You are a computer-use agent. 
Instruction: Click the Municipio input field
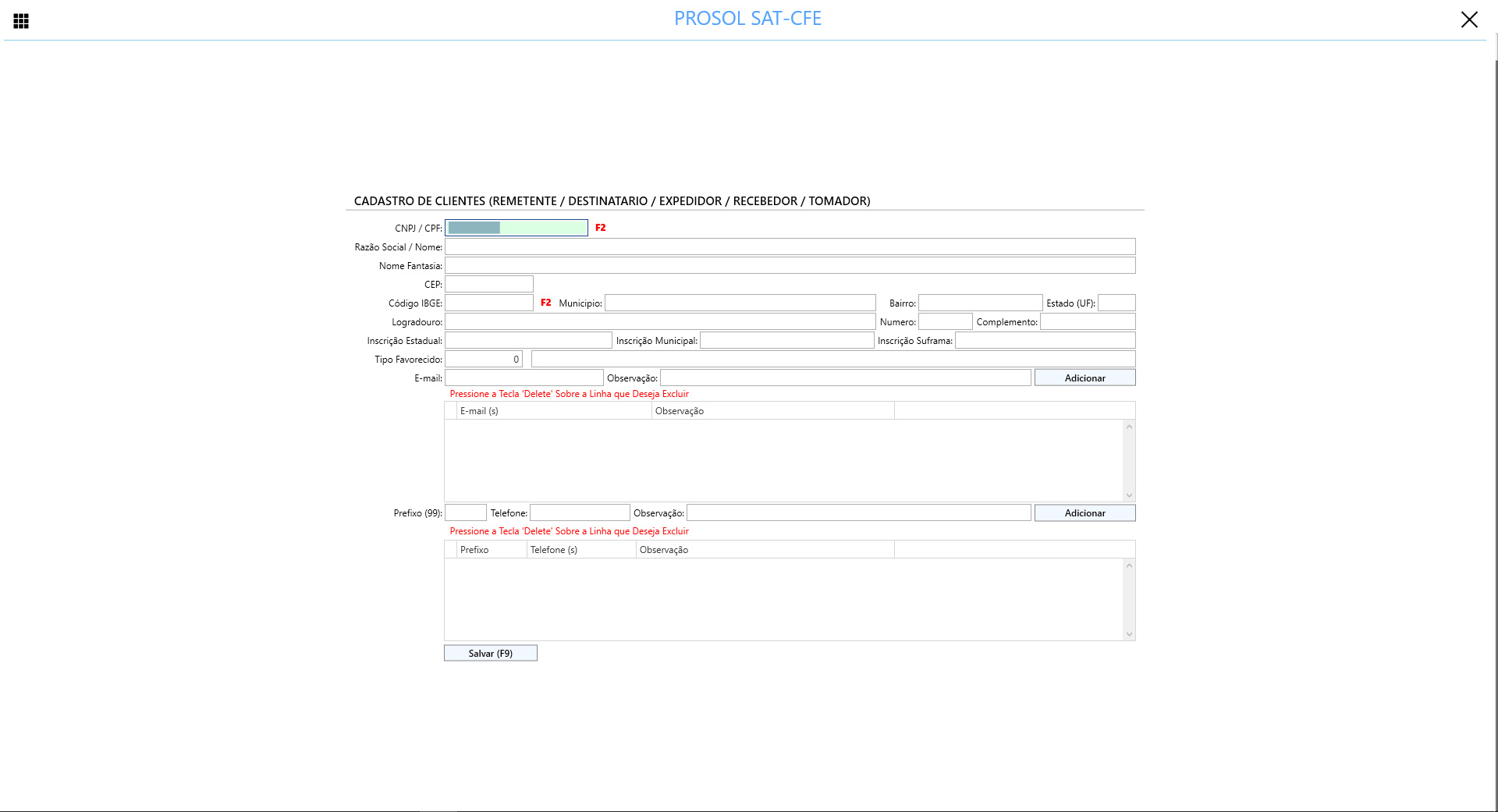tap(740, 303)
